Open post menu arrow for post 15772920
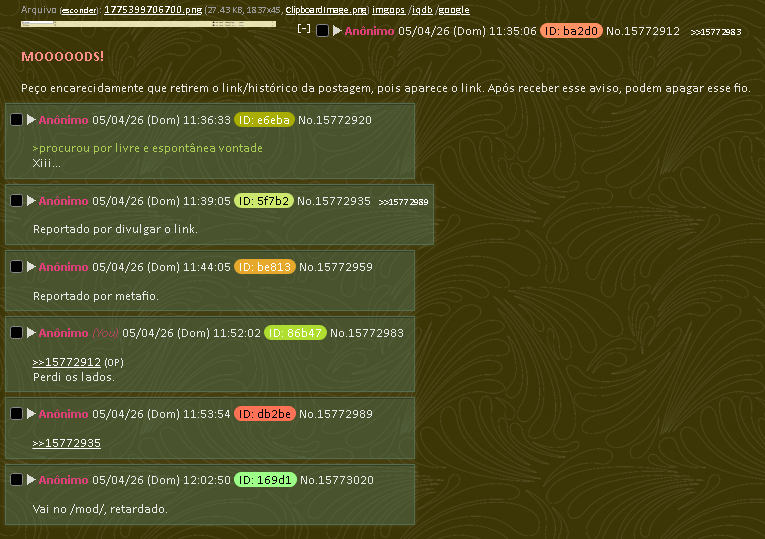This screenshot has height=539, width=765. [x=31, y=120]
